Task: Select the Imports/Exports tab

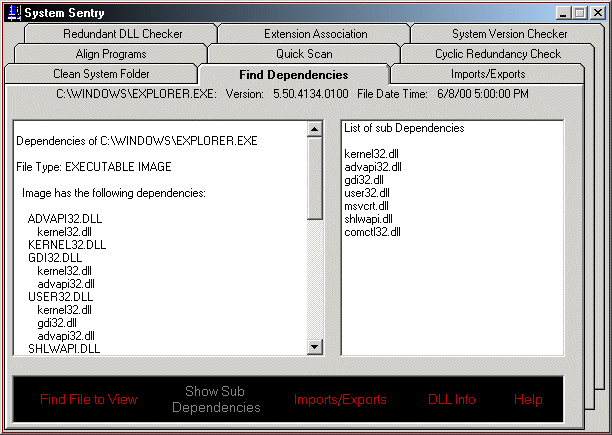Action: tap(485, 75)
